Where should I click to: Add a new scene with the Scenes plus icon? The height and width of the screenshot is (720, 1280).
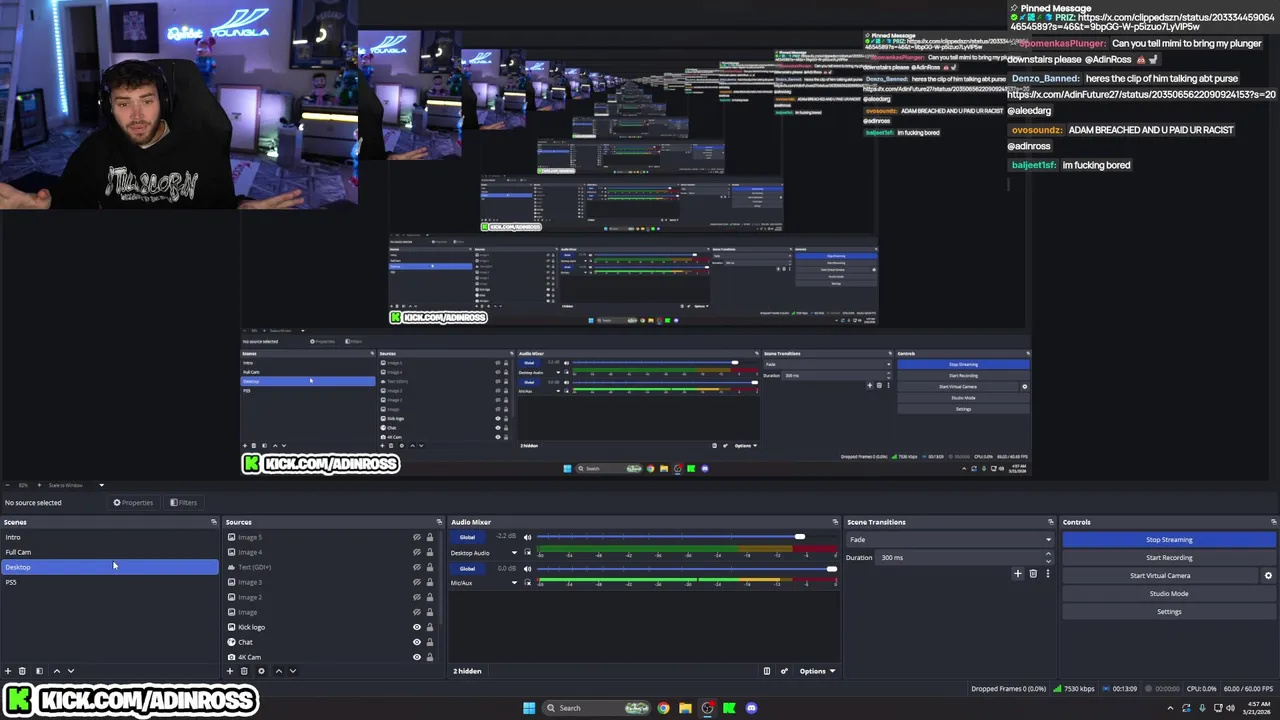[8, 671]
